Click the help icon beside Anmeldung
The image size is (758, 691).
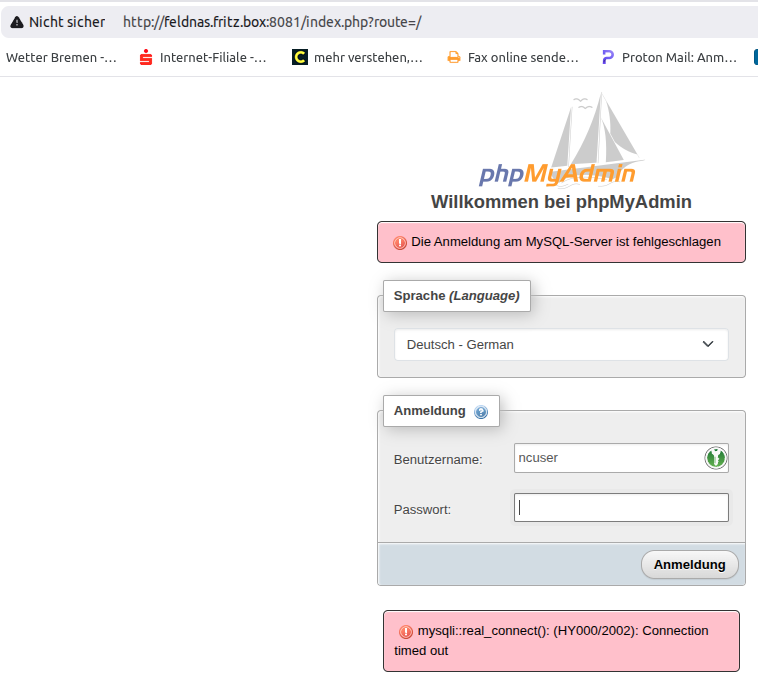[x=481, y=412]
